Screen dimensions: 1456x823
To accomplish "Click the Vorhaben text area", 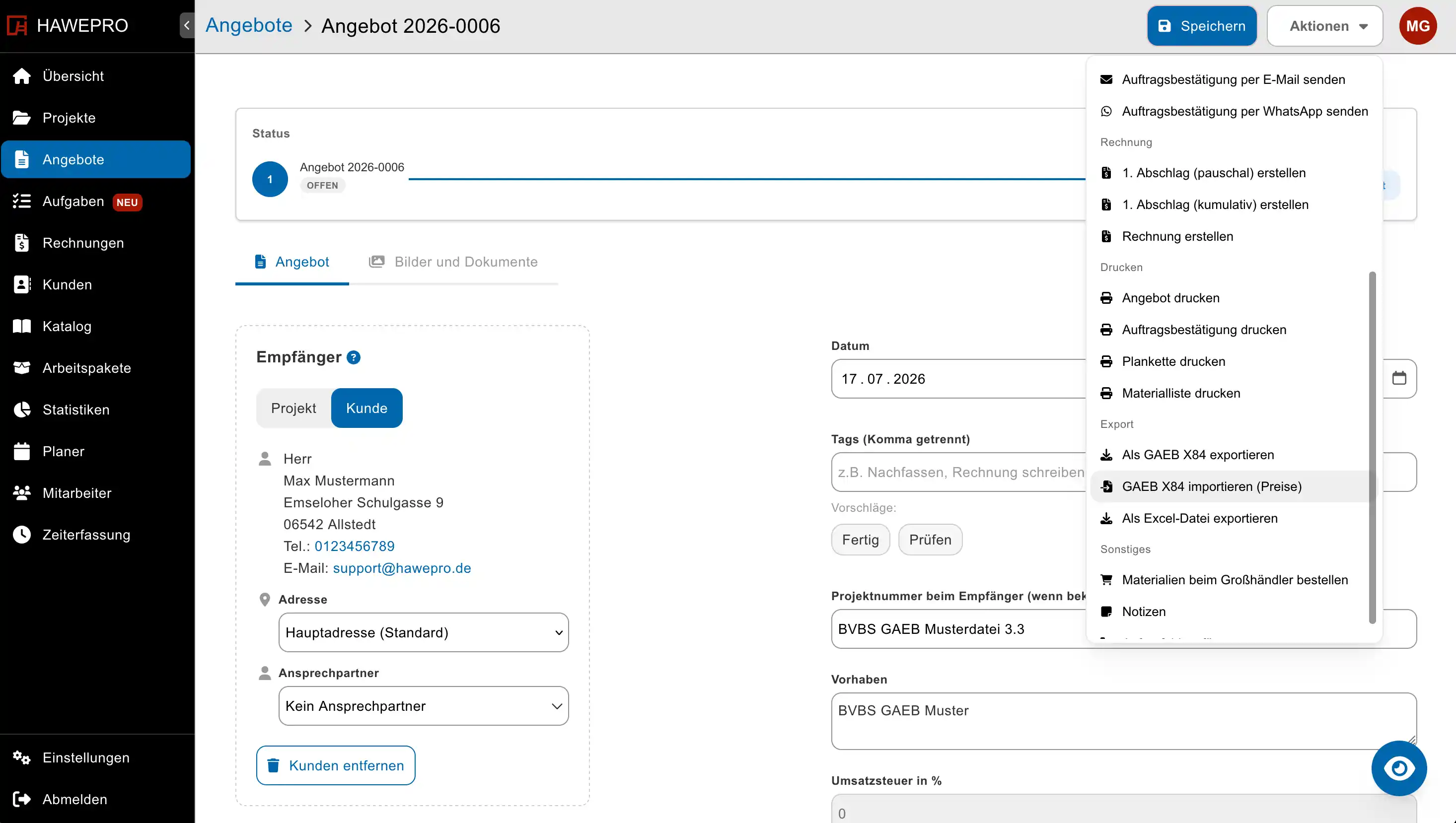I will 1123,721.
